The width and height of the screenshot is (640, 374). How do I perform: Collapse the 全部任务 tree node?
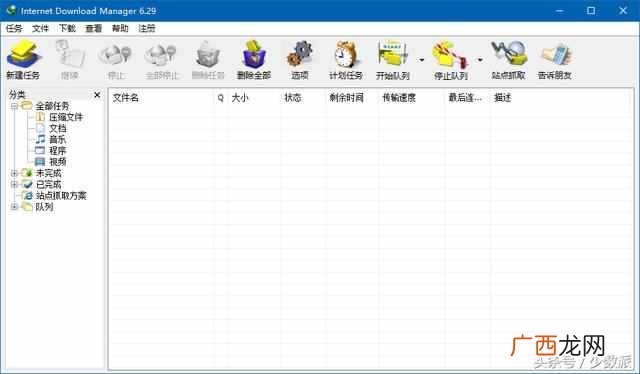14,106
